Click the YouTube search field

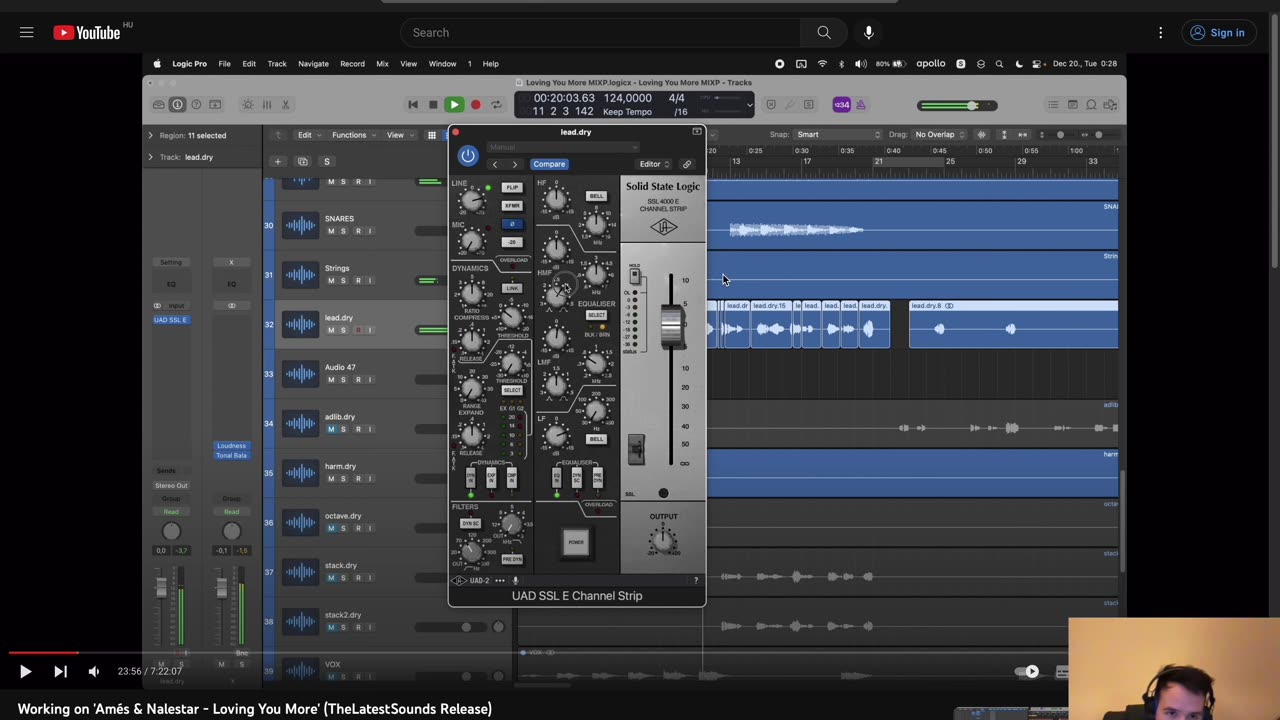click(x=600, y=32)
